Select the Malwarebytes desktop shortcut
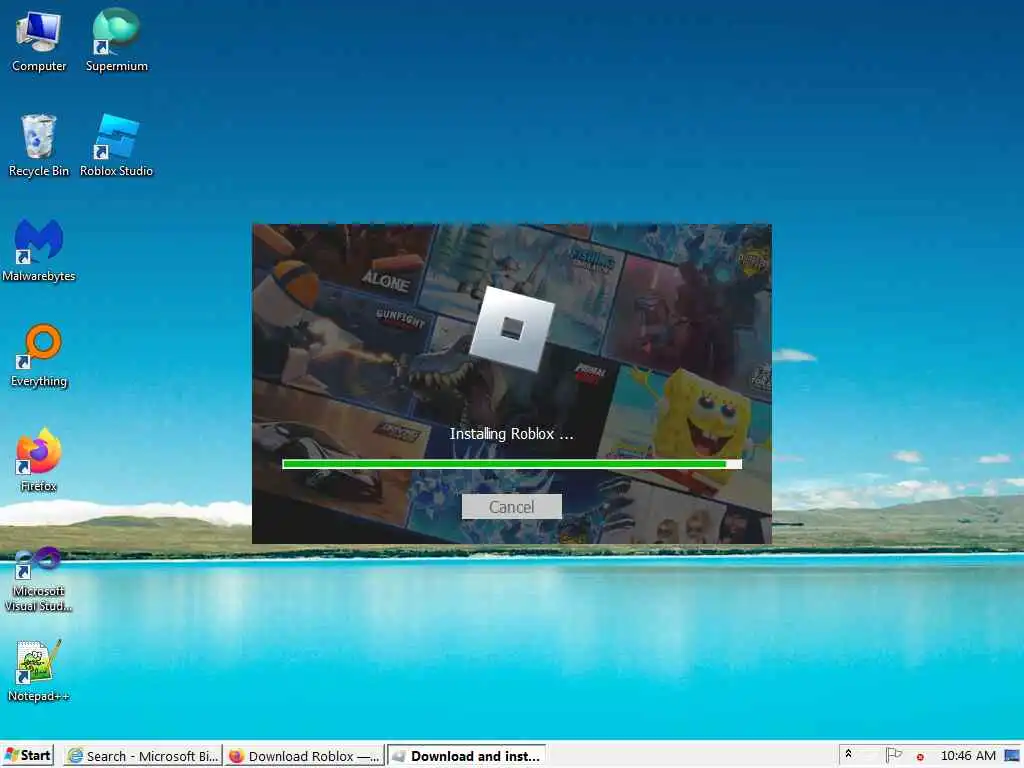 click(x=39, y=251)
